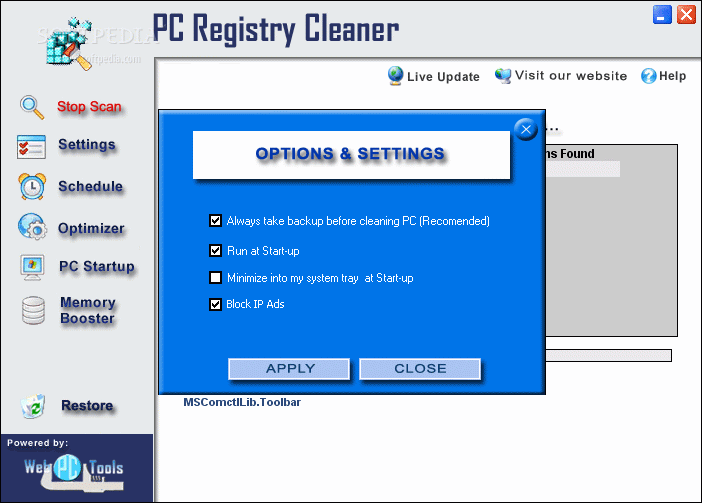Click the Restore recycle bin icon
The image size is (702, 503).
33,406
